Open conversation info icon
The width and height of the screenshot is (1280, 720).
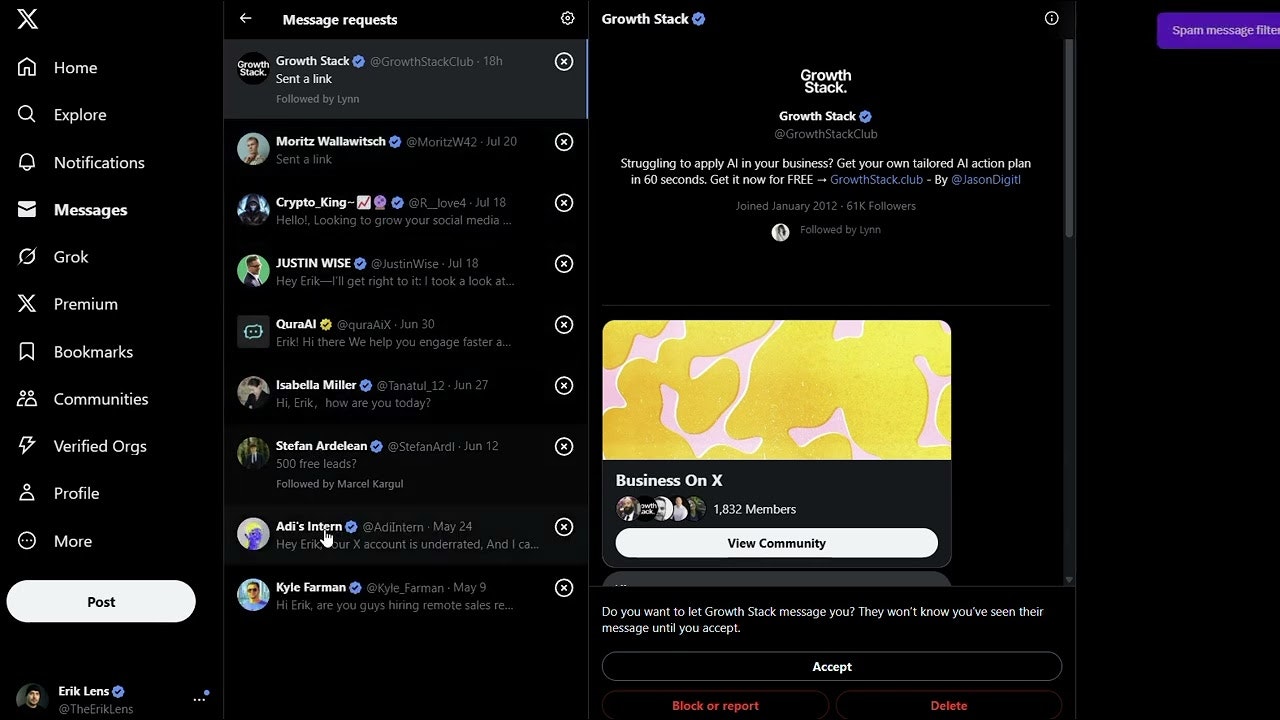(1051, 18)
